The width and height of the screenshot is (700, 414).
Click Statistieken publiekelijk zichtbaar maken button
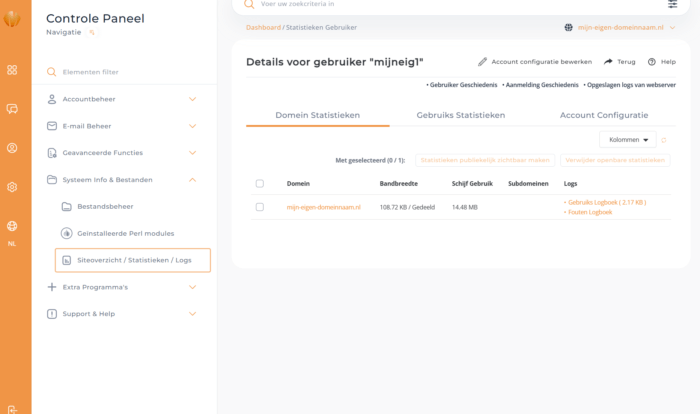click(x=485, y=160)
